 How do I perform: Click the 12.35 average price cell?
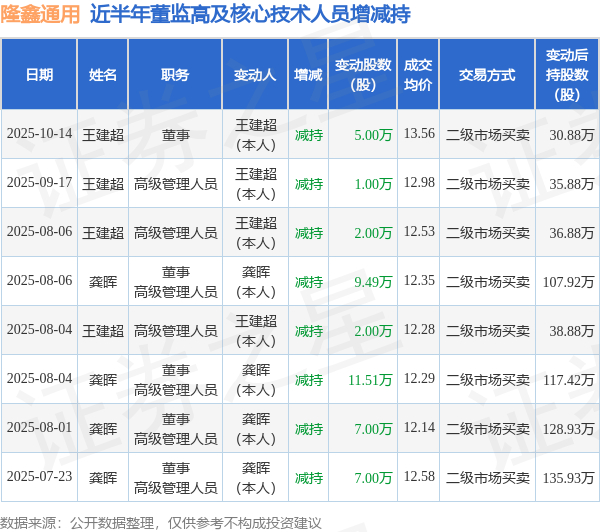point(419,281)
